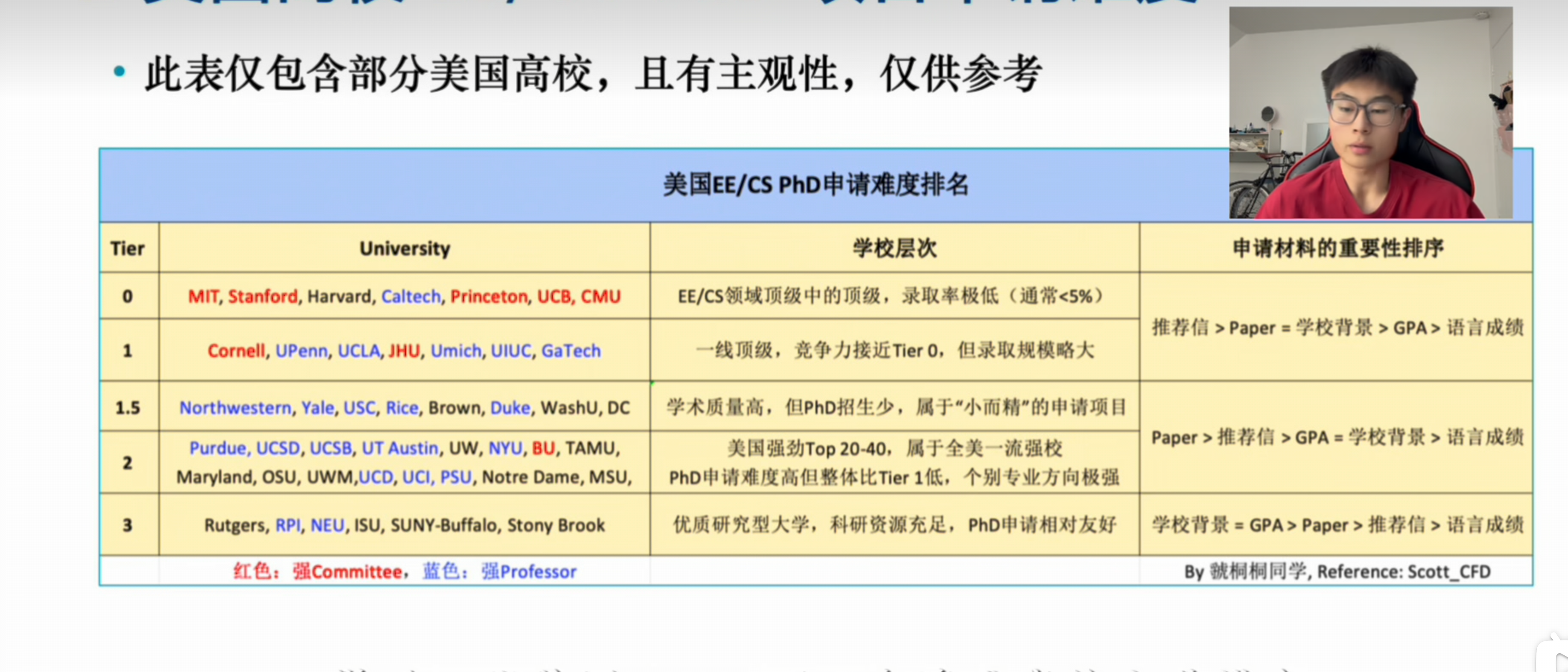Click 'TAMU' in the Tier 2 row
Viewport: 1568px width, 672px height.
click(x=590, y=448)
